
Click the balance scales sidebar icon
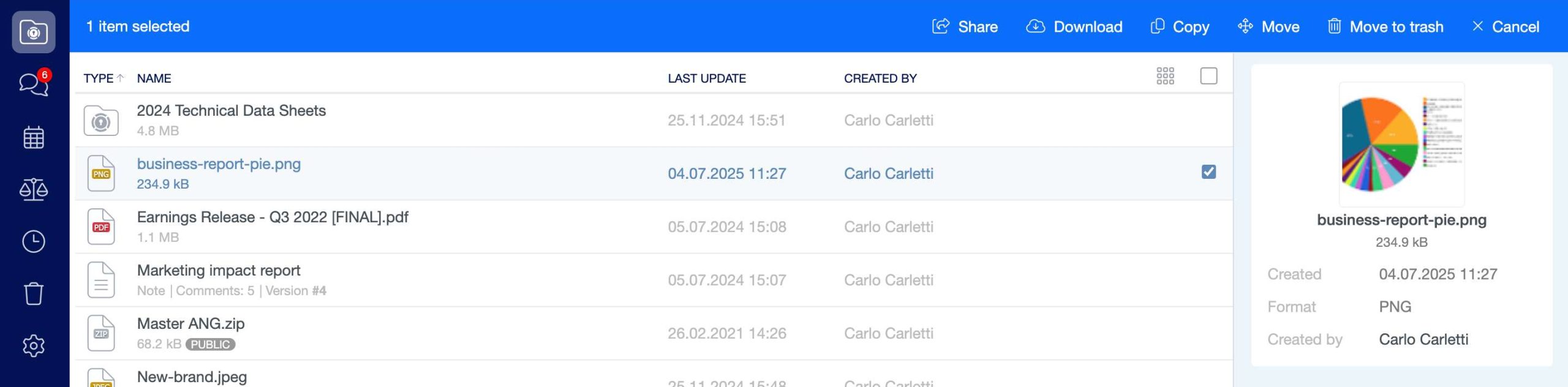click(34, 189)
